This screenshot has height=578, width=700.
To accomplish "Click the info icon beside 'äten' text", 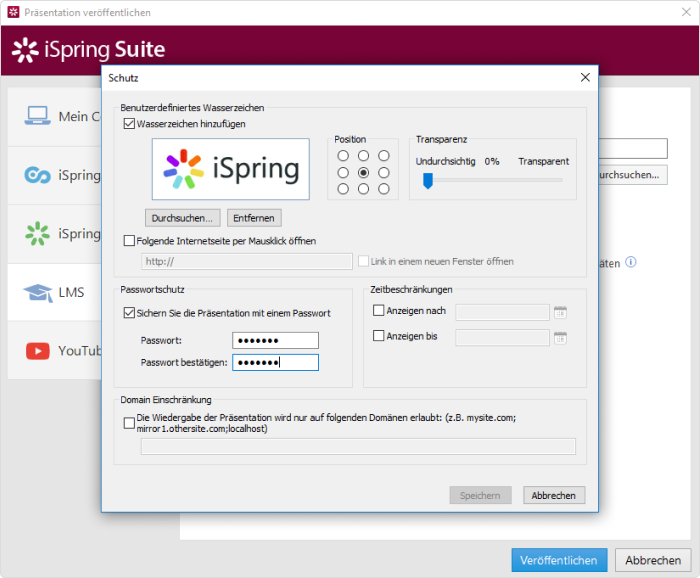I will [x=630, y=262].
